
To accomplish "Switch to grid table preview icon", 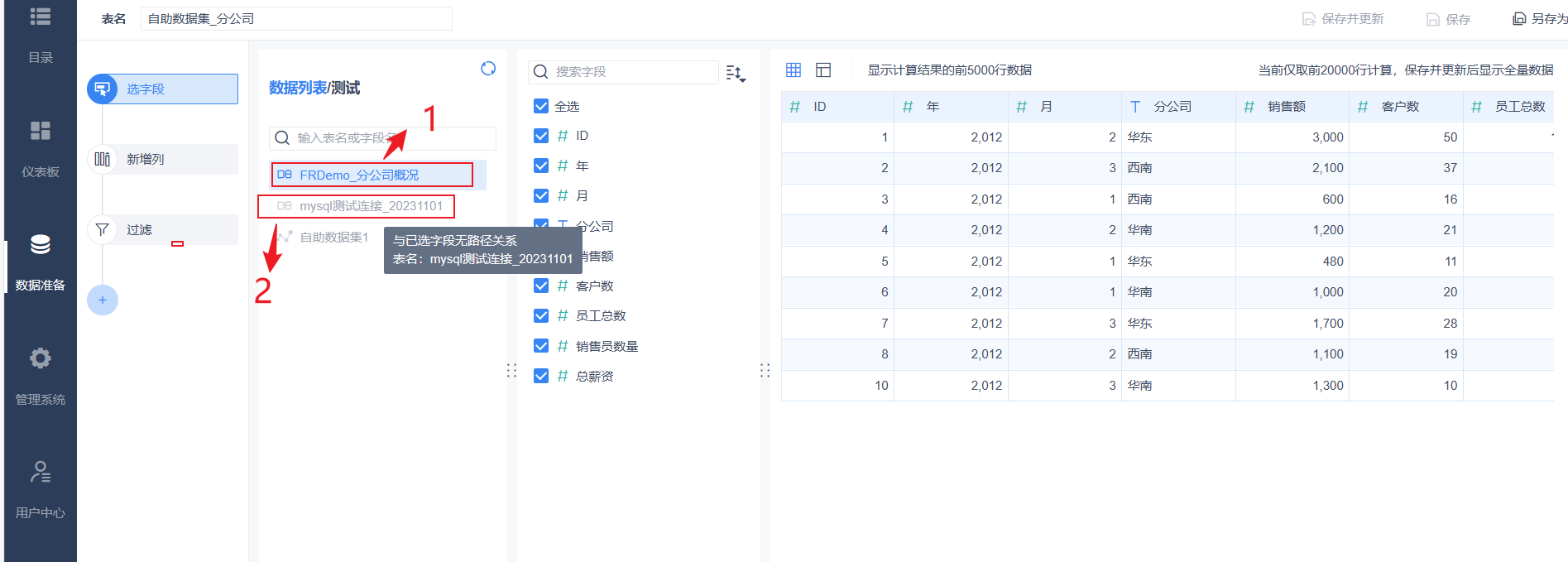I will coord(794,70).
